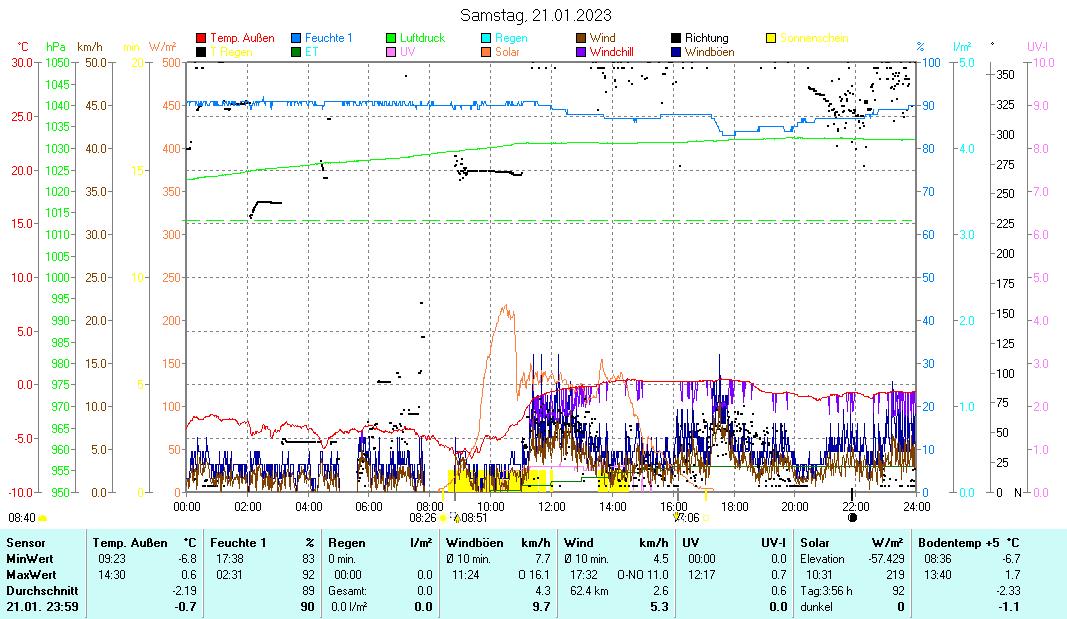Click the yellow Sonnenschein legend square

tap(771, 38)
